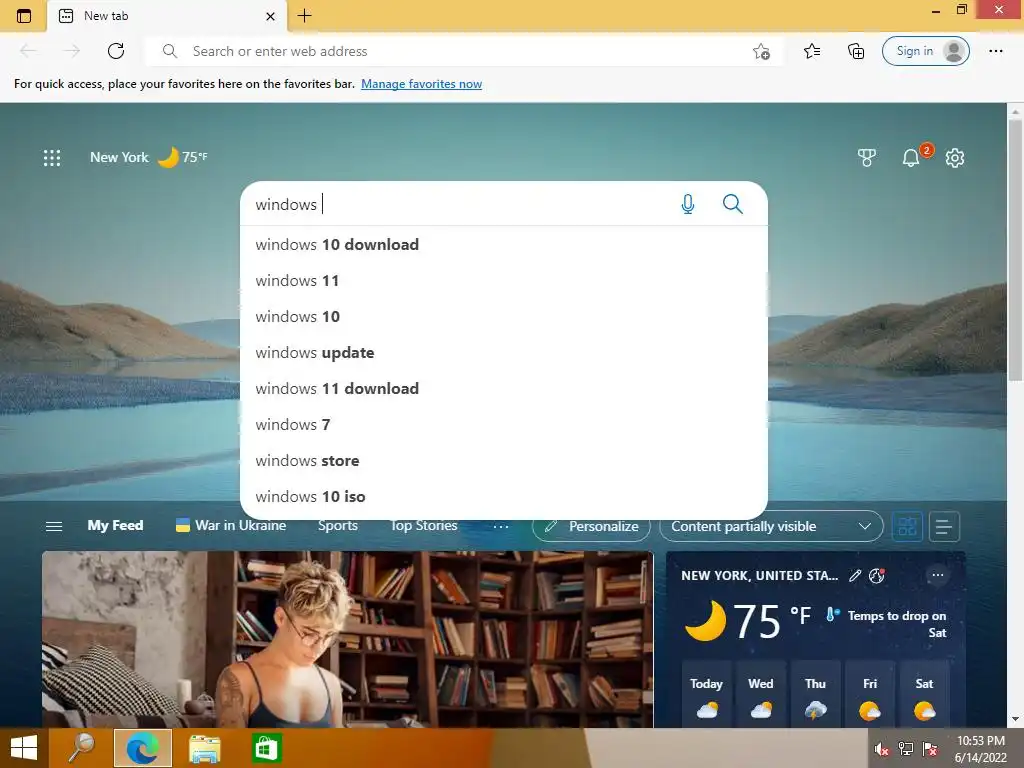Image resolution: width=1024 pixels, height=768 pixels.
Task: Choose suggestion windows 7
Action: (504, 424)
